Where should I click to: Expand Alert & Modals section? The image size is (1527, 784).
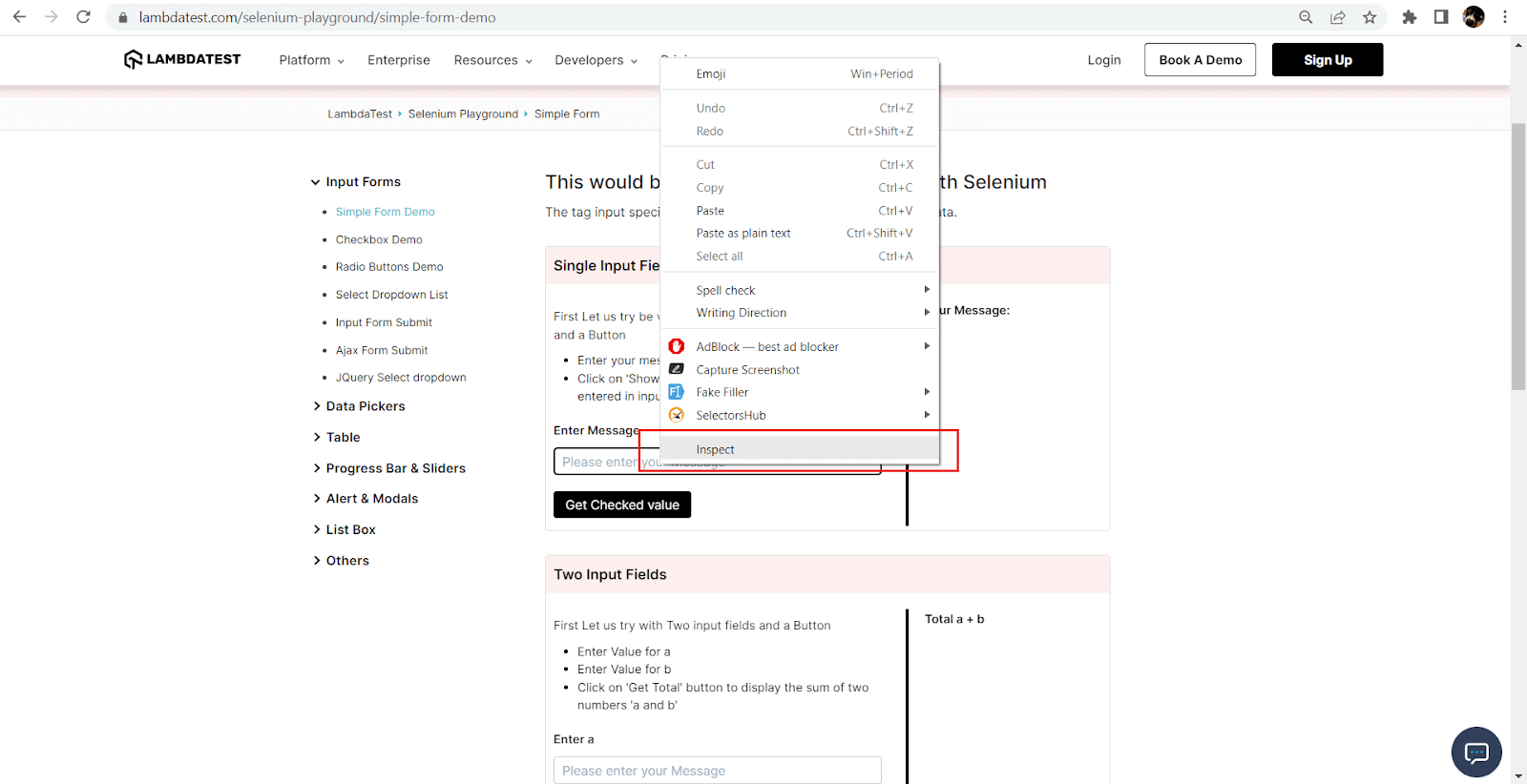(x=366, y=499)
